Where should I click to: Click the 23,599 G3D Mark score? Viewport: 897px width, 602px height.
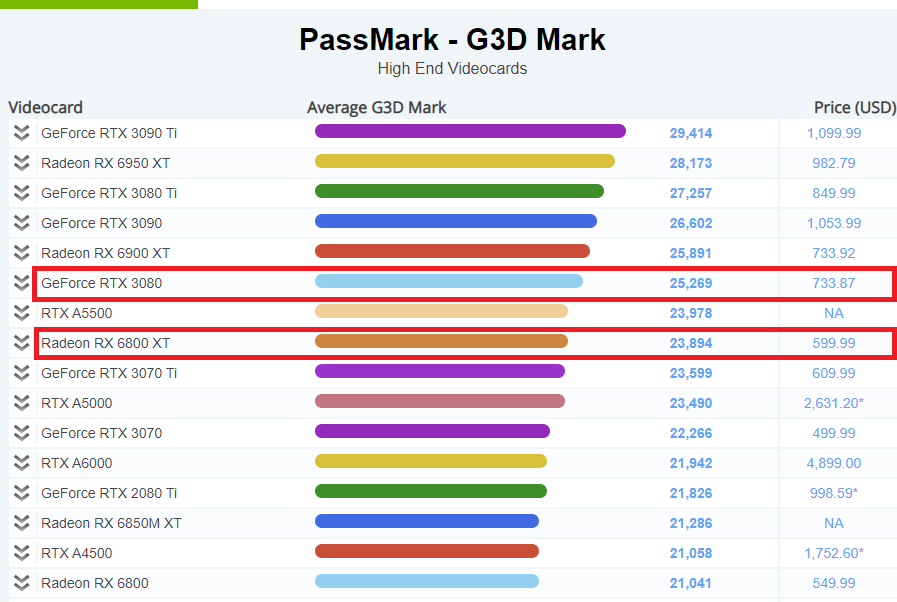pyautogui.click(x=691, y=373)
